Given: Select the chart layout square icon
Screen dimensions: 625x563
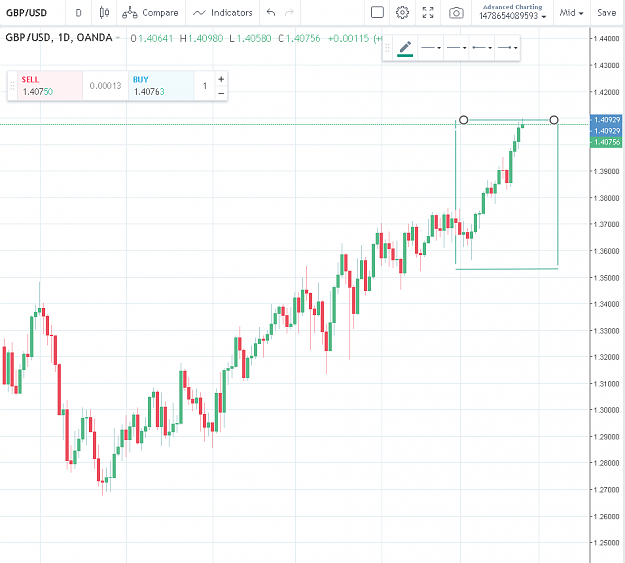Looking at the screenshot, I should click(377, 12).
